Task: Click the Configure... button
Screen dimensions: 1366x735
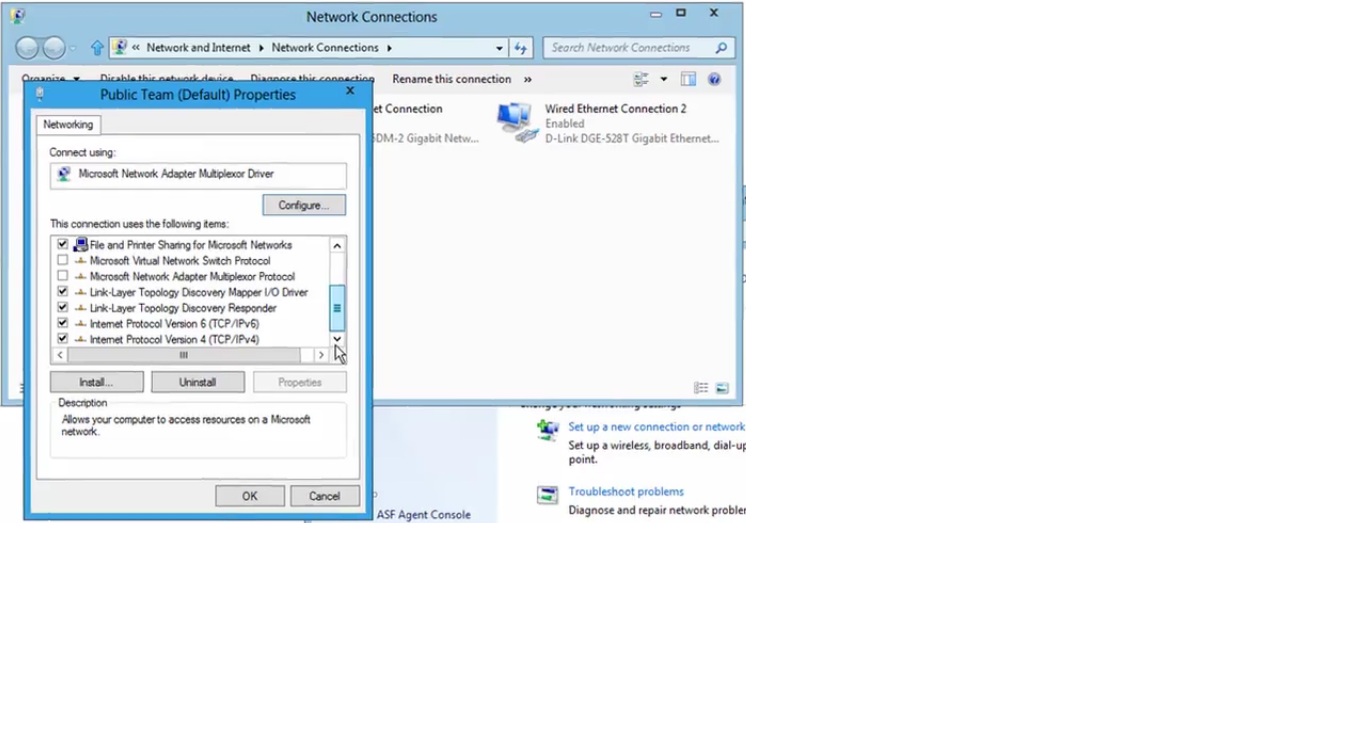Action: (304, 205)
